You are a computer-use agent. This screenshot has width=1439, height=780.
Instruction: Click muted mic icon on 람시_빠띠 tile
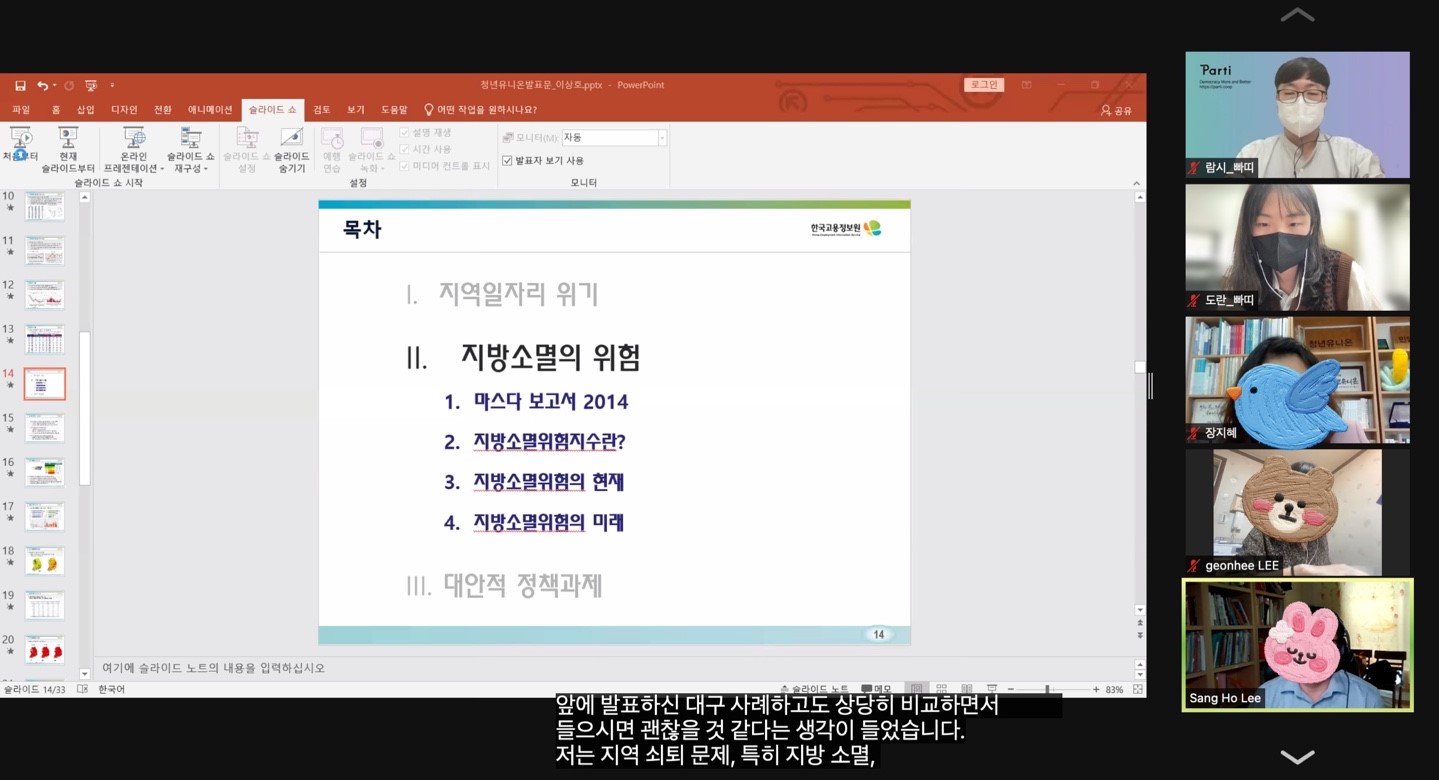1194,168
